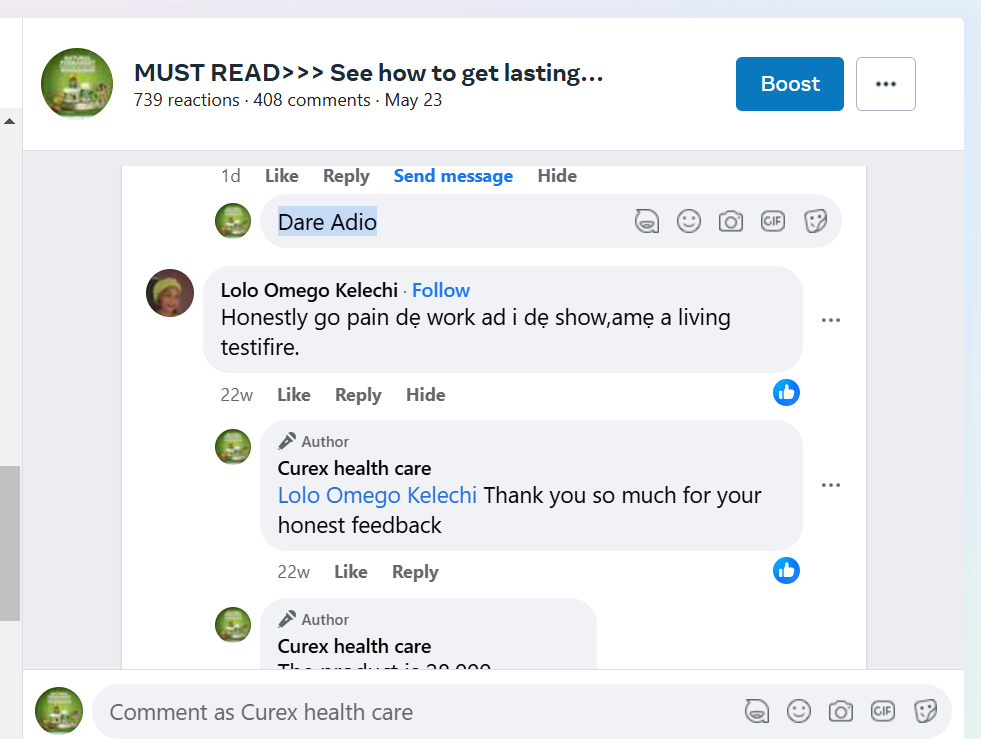Open the sticker picker in the bottom comment box
Viewport: 981px width, 739px height.
[926, 711]
